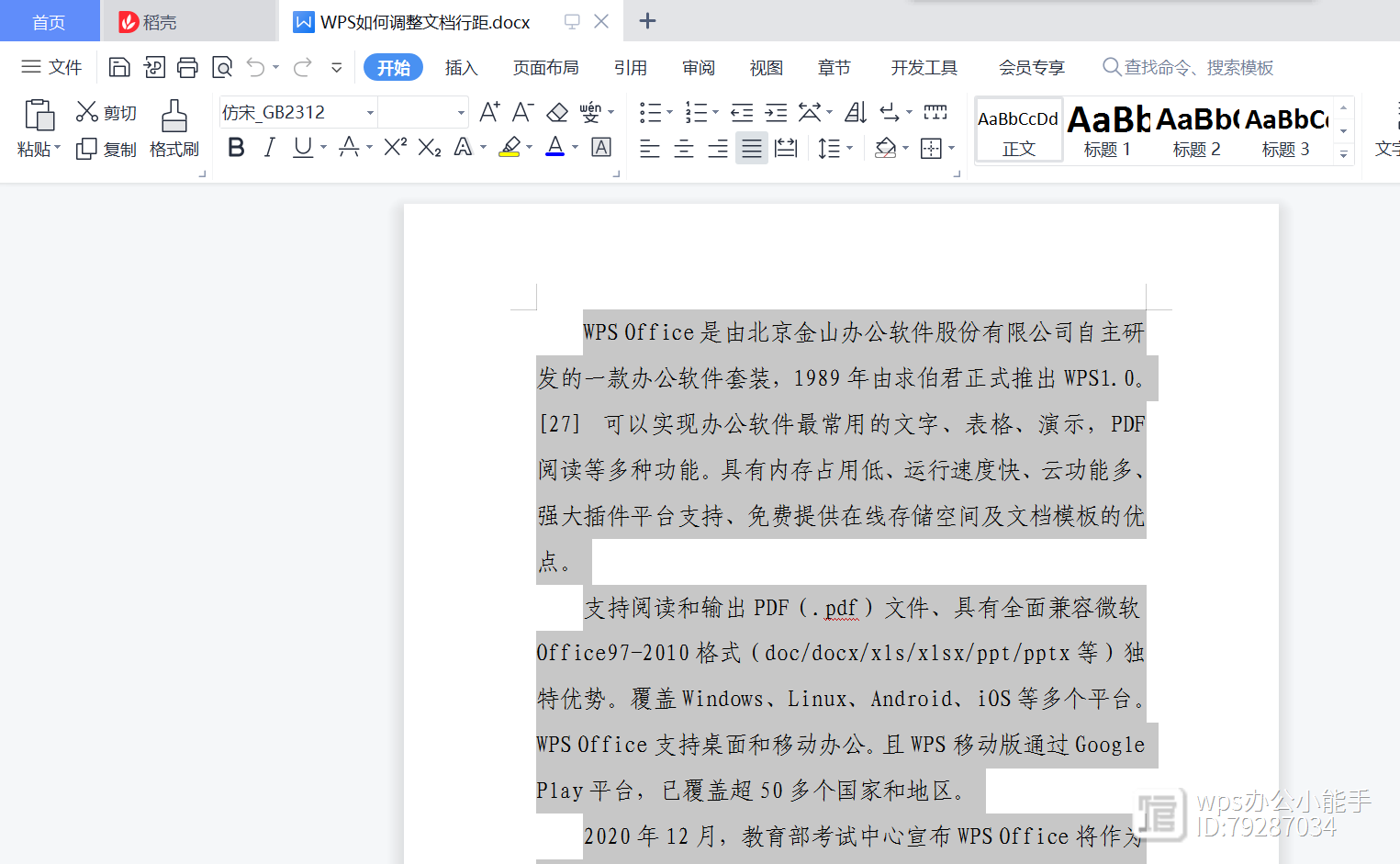This screenshot has height=864, width=1400.
Task: Open the 文件 menu
Action: click(x=52, y=67)
